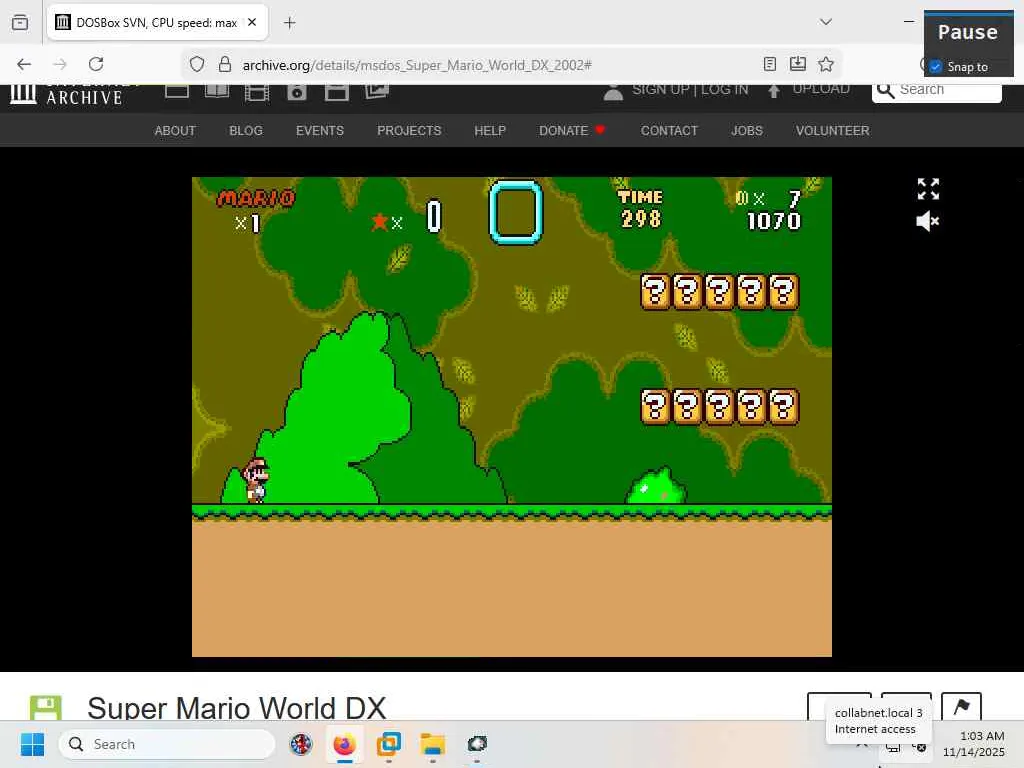Click the search magnifier icon in archive bar
1024x768 pixels.
pyautogui.click(x=886, y=90)
